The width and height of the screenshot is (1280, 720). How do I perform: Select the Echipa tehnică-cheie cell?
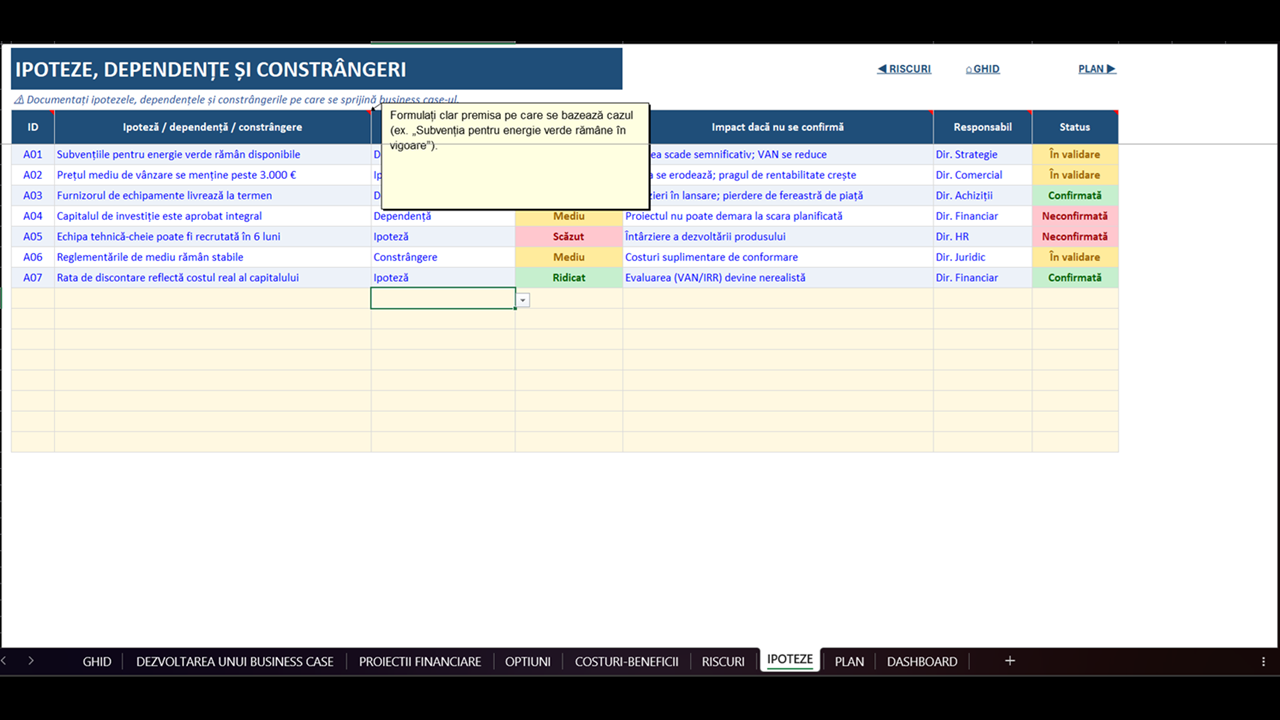point(212,237)
